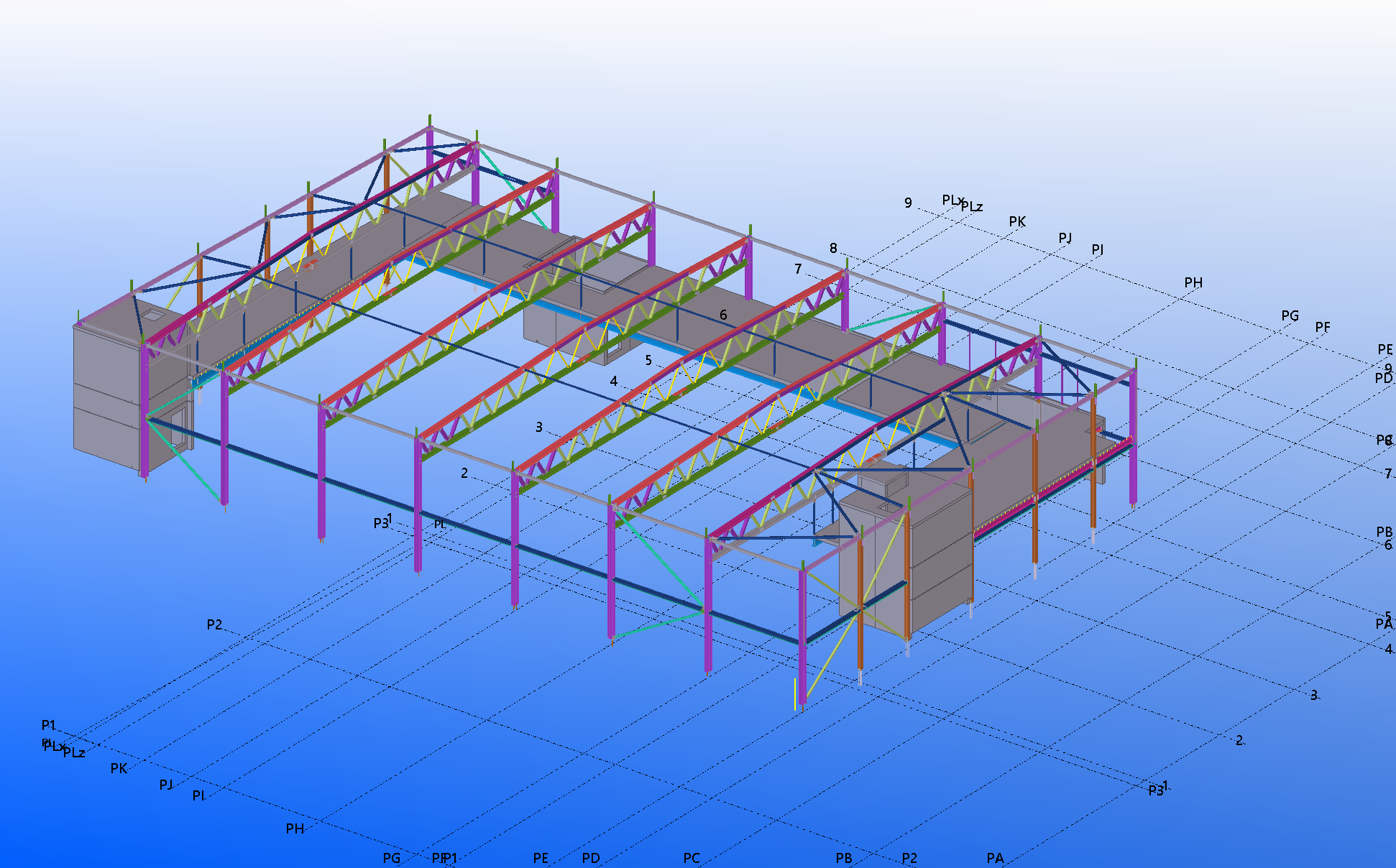This screenshot has height=868, width=1396.
Task: Click grid label 3 inside the roof framing
Action: point(539,427)
